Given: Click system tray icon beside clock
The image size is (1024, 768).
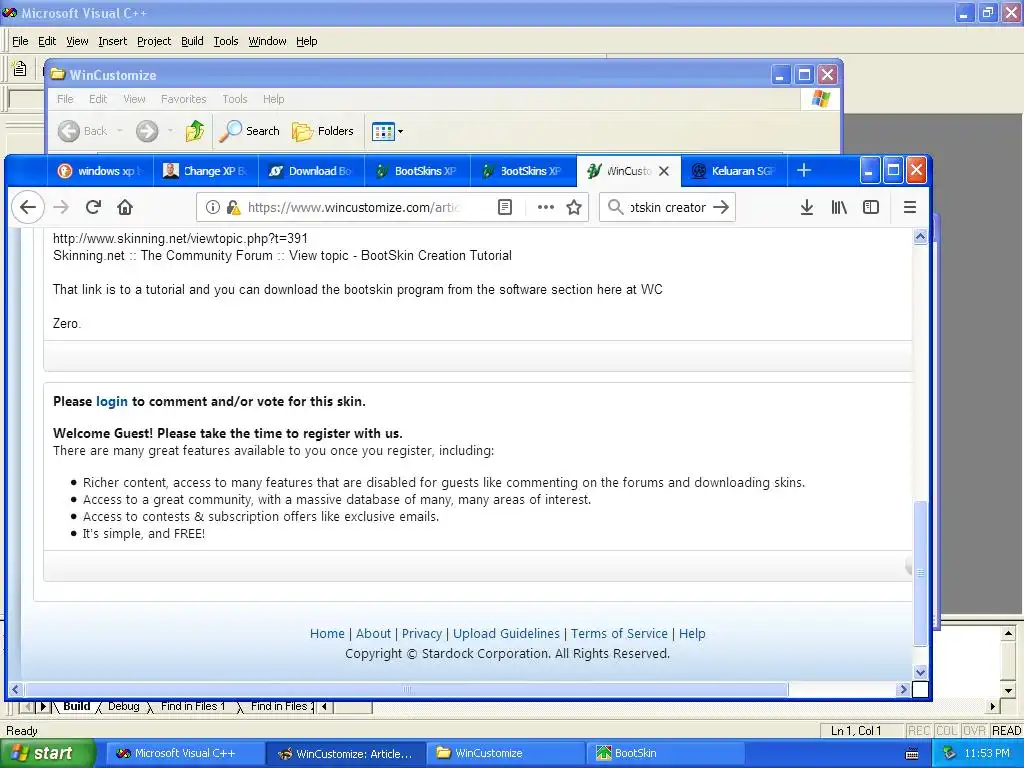Looking at the screenshot, I should [950, 754].
